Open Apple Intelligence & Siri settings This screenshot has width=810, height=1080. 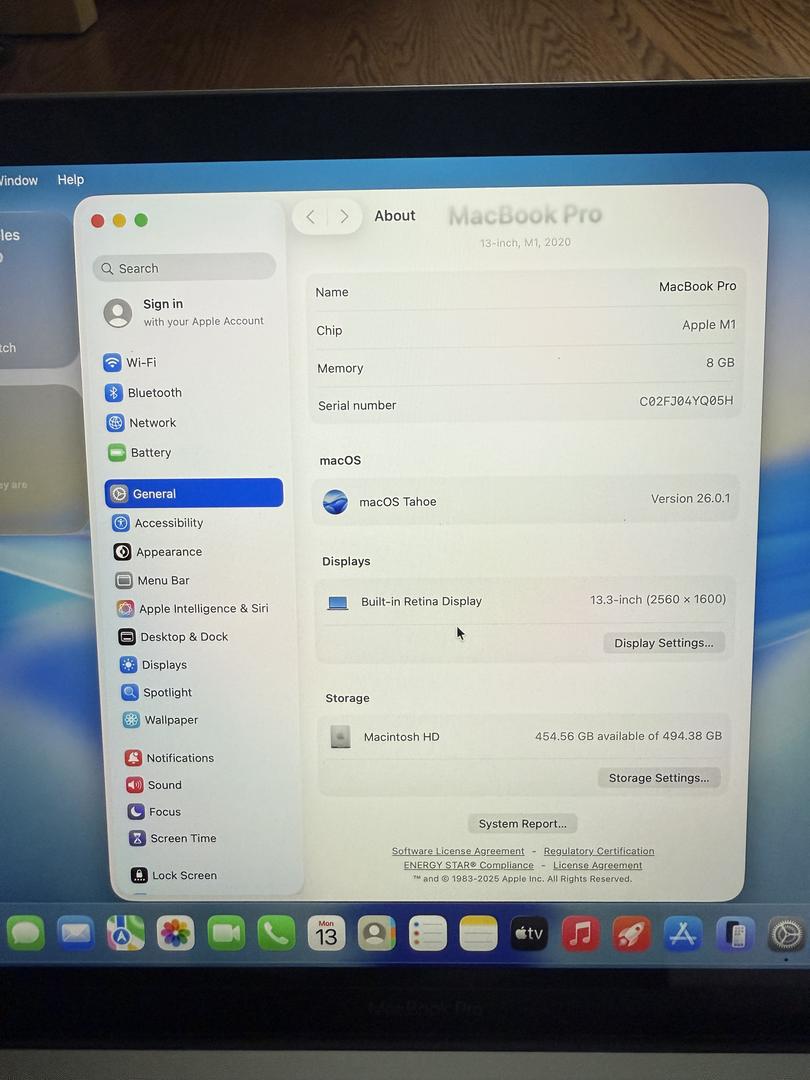[x=193, y=608]
